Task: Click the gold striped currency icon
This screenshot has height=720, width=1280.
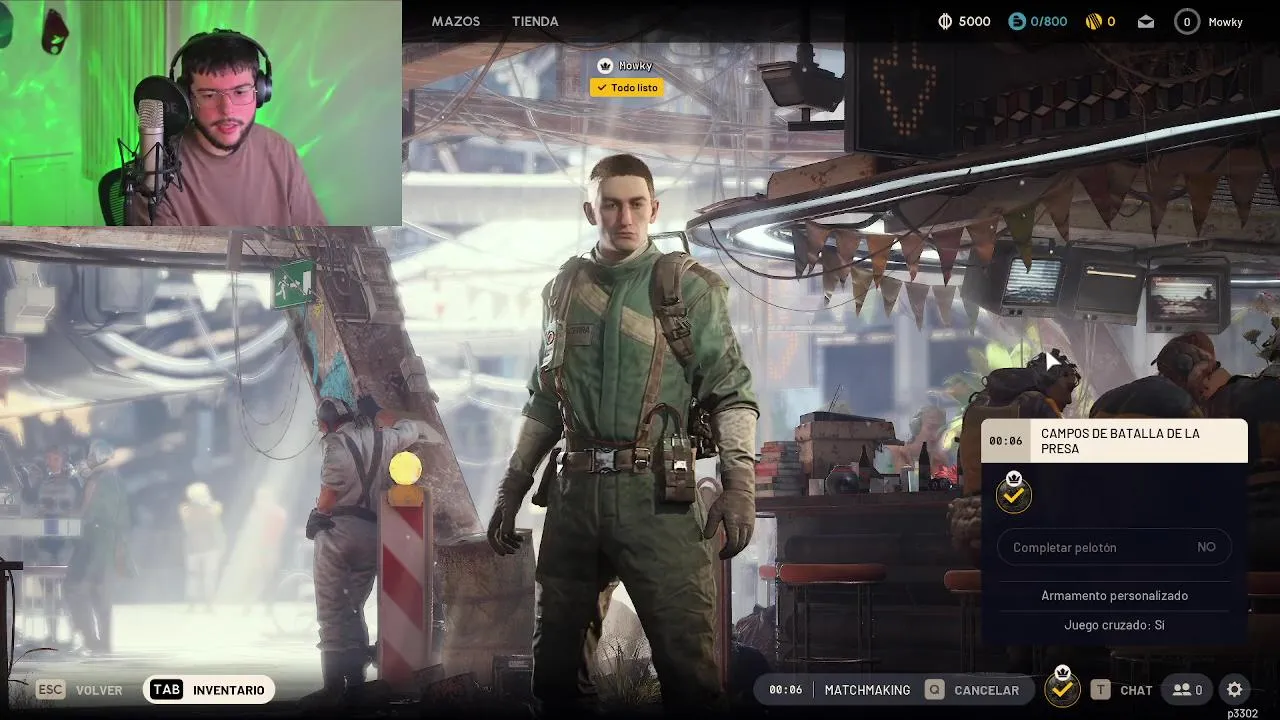Action: pyautogui.click(x=1094, y=21)
